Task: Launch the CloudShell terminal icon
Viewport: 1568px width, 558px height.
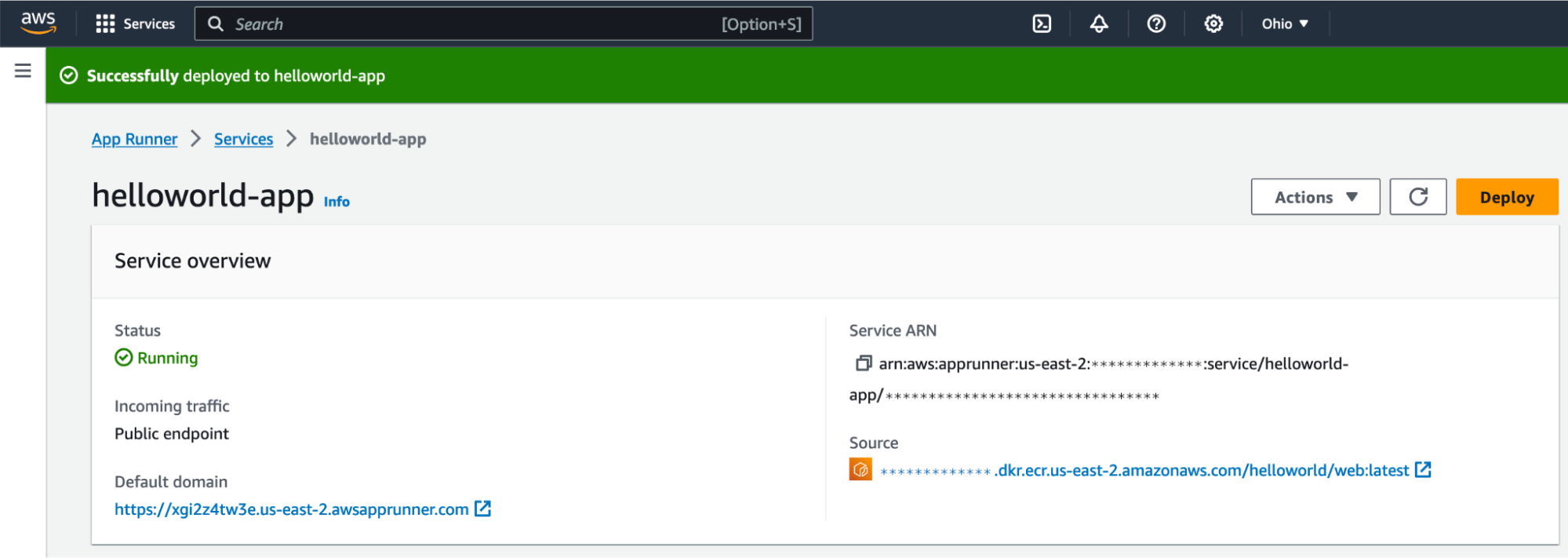Action: 1042,24
